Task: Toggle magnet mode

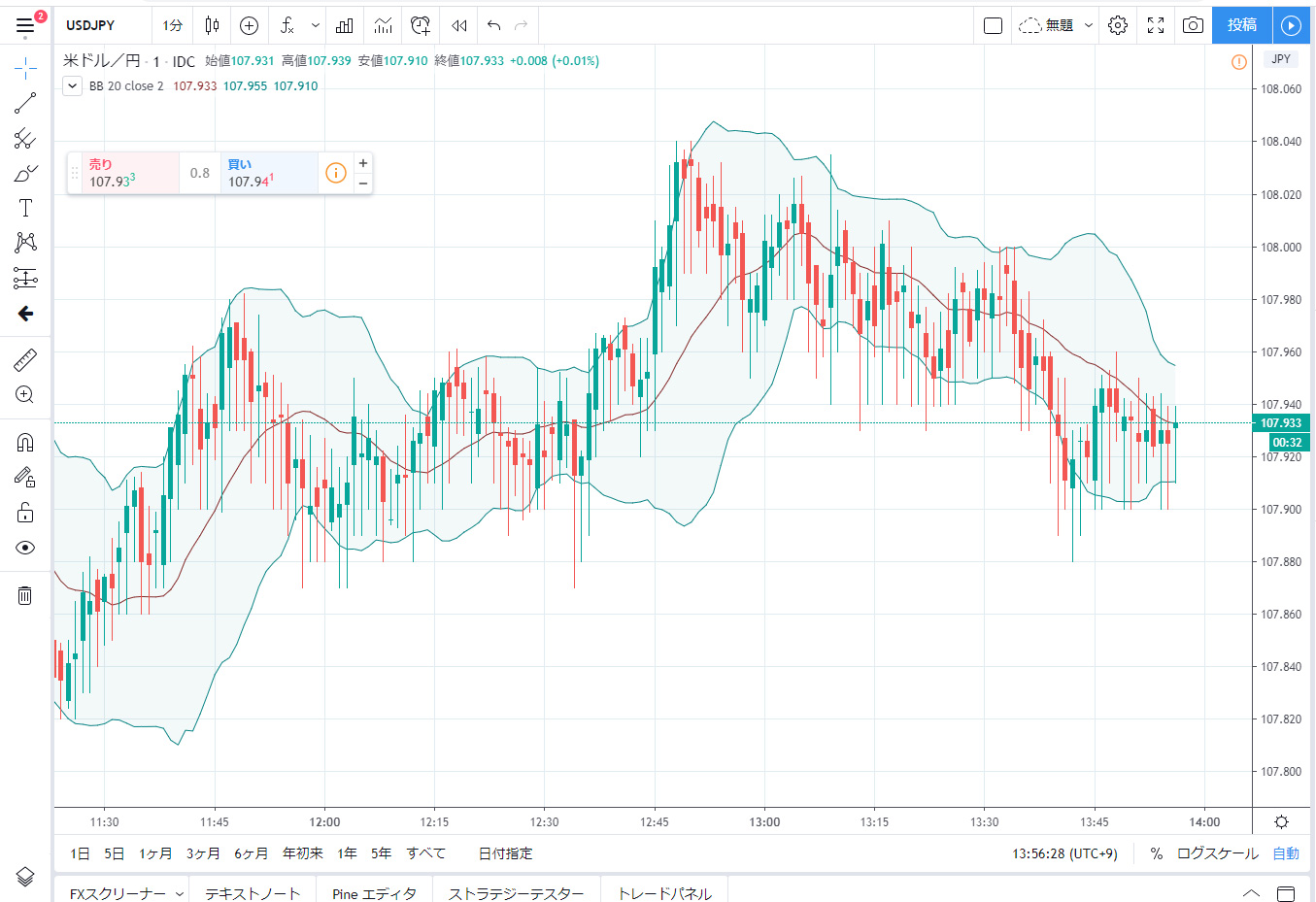Action: point(25,443)
